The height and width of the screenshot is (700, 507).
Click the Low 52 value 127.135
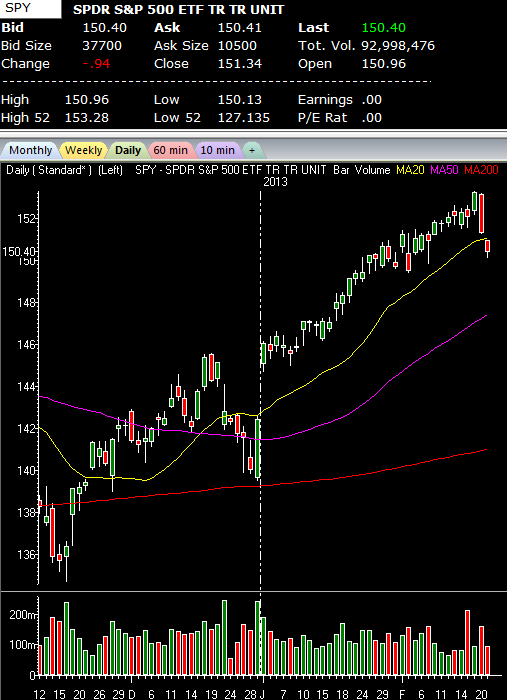(x=244, y=118)
